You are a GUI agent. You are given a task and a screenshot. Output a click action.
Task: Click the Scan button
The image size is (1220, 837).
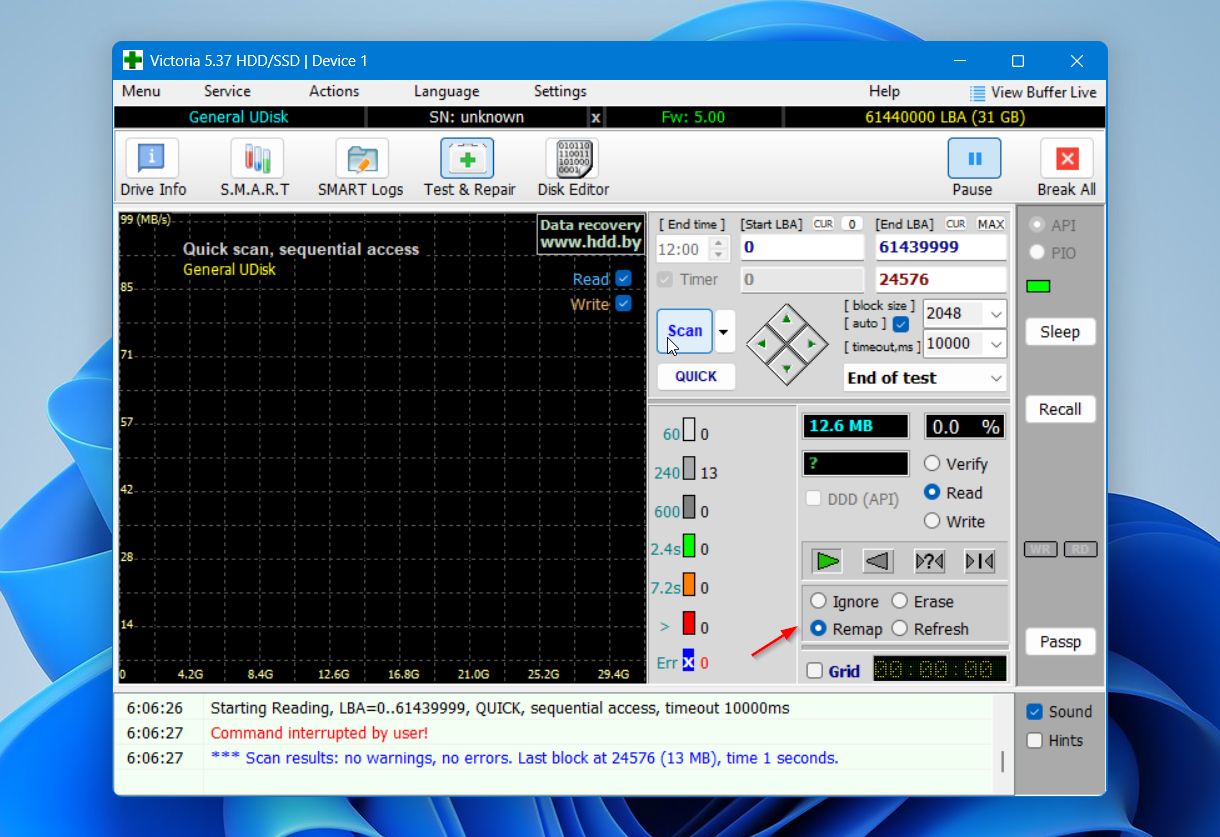pos(685,331)
